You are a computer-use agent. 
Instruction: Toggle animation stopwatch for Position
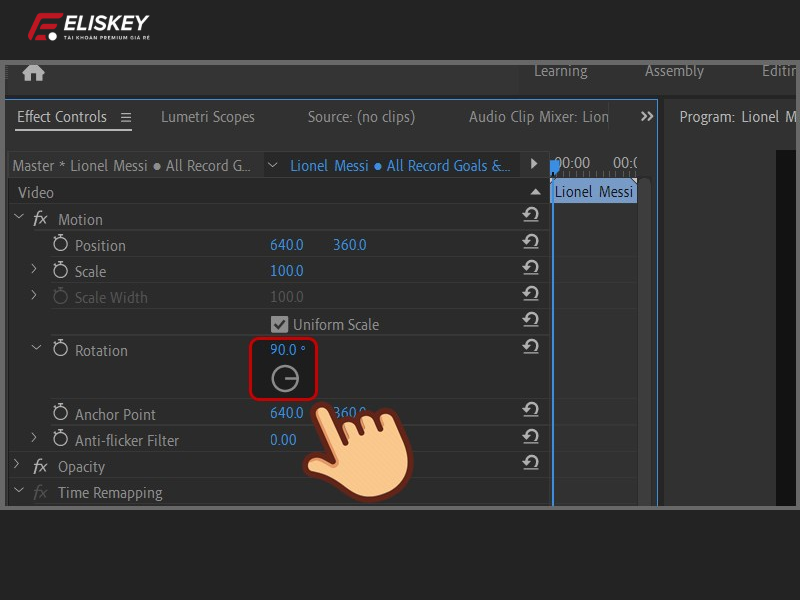click(61, 245)
